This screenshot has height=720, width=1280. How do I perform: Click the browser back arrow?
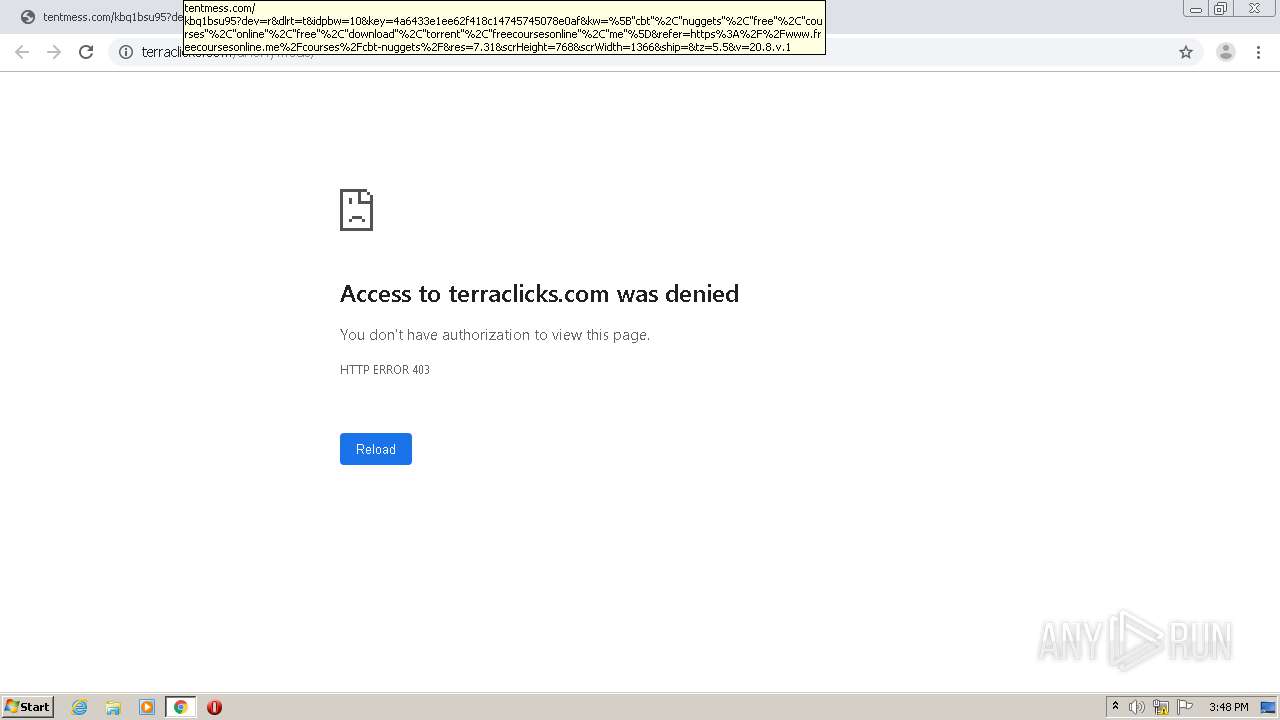(22, 52)
